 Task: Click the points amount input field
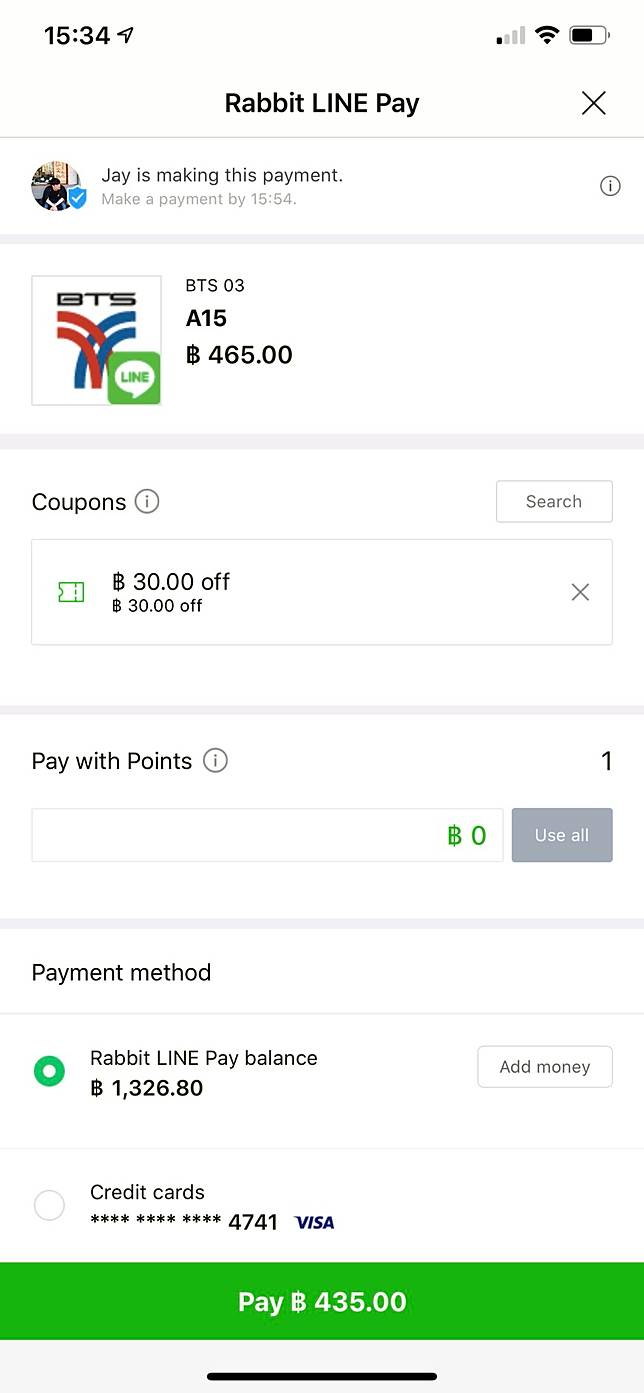pyautogui.click(x=267, y=835)
